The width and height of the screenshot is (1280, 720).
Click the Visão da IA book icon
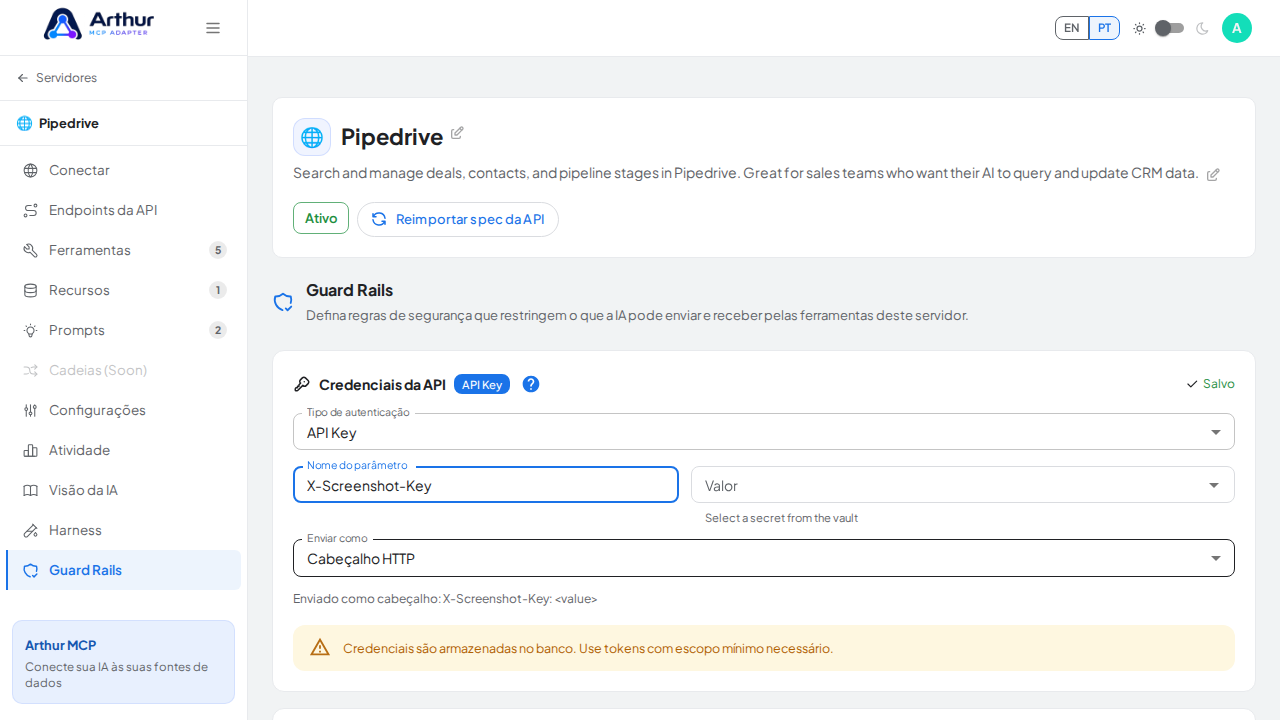[x=30, y=490]
